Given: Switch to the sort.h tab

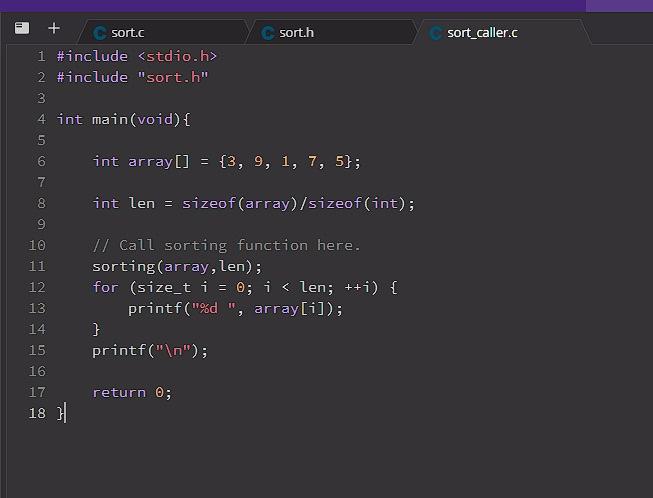Looking at the screenshot, I should pyautogui.click(x=331, y=32).
